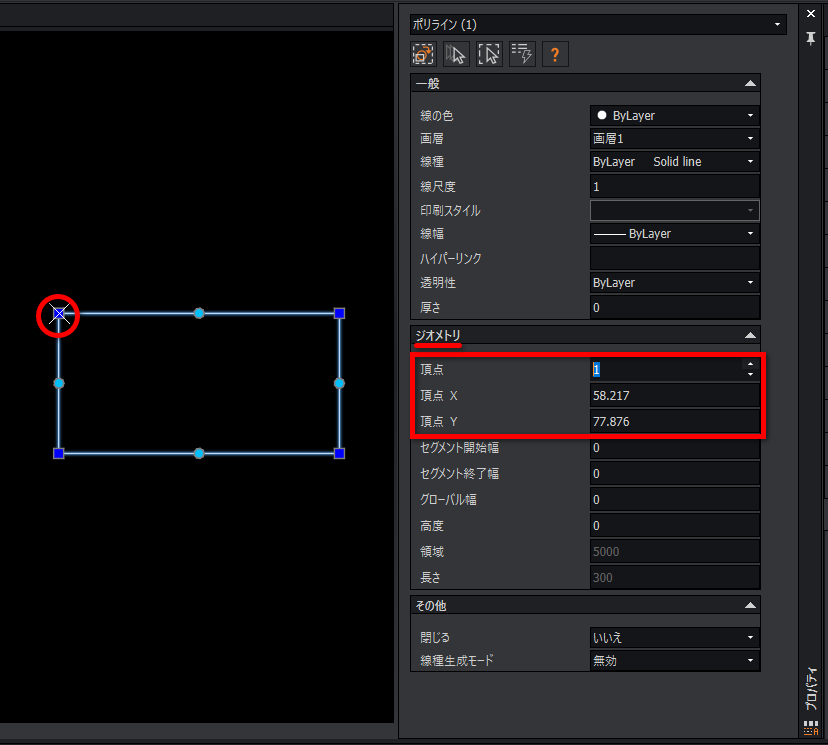Open the 閉じる いいえ dropdown

[x=674, y=638]
